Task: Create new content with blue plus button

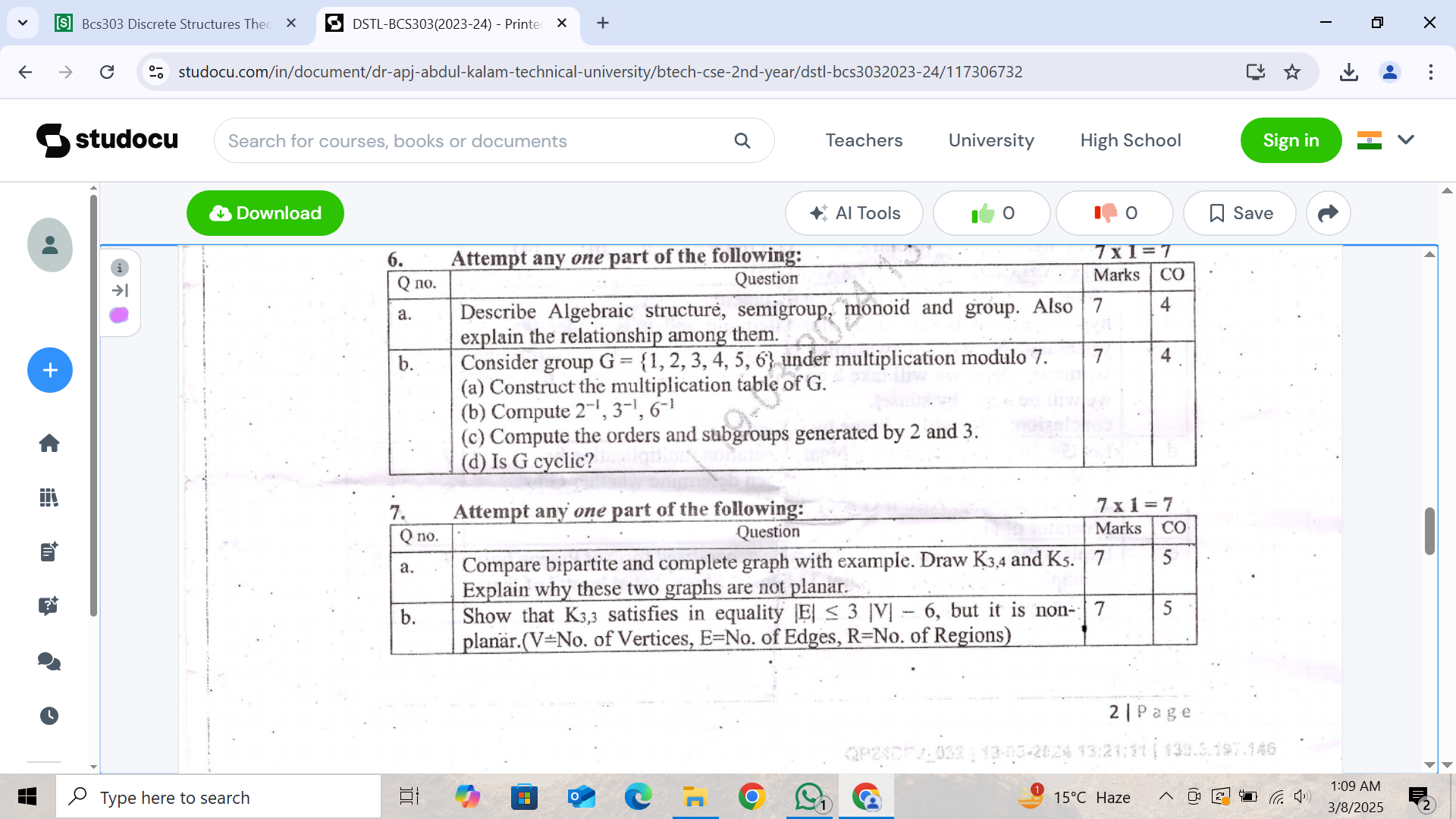Action: point(49,370)
